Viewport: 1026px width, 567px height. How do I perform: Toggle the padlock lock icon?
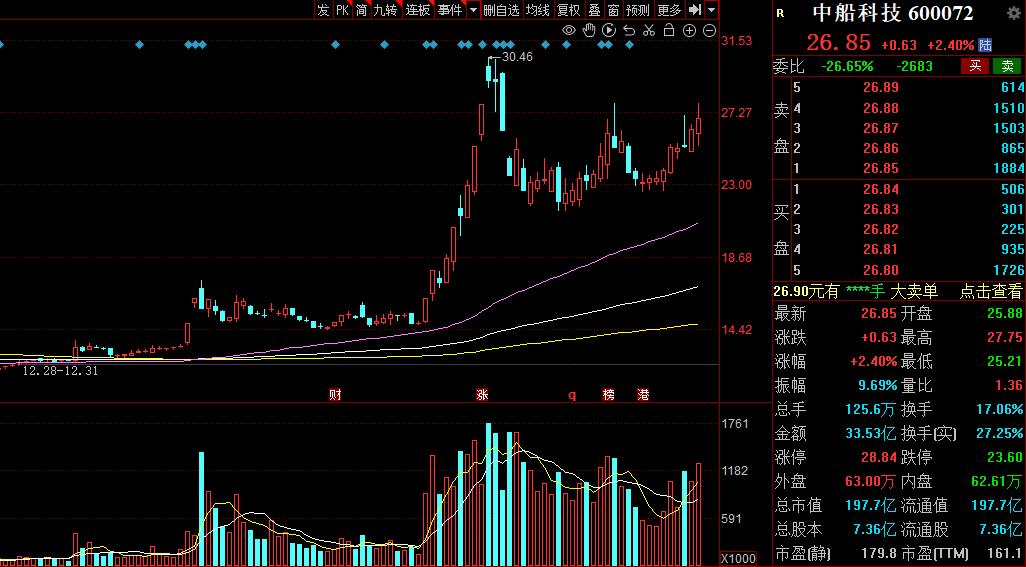(x=669, y=30)
